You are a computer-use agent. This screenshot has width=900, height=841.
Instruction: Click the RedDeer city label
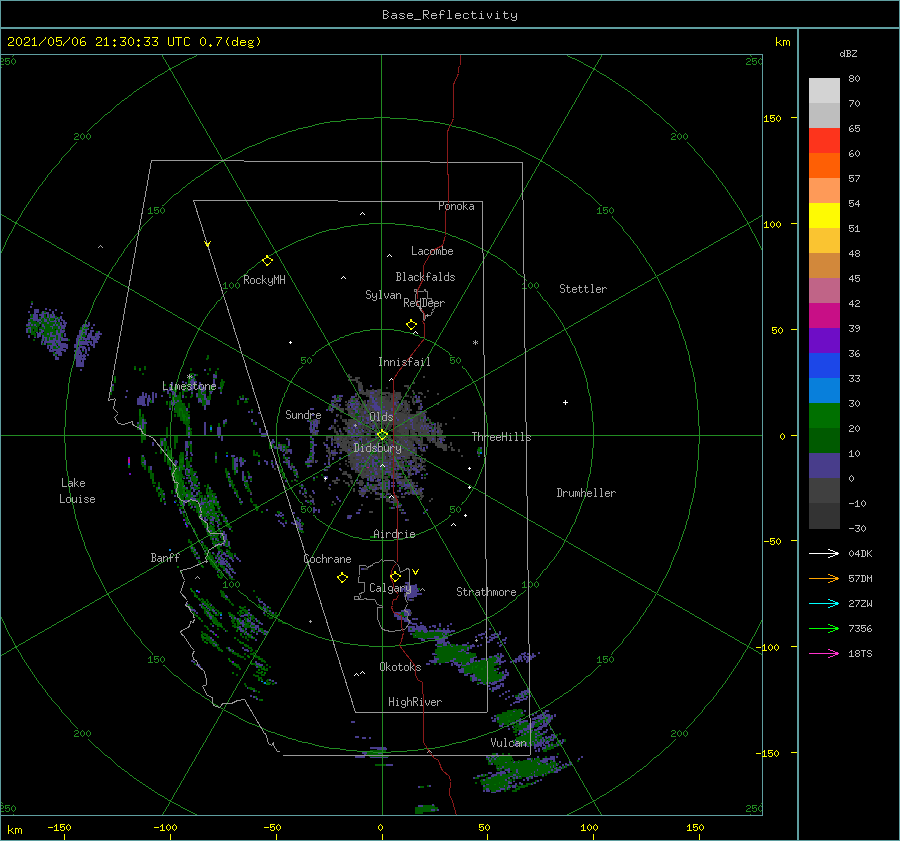coord(424,303)
